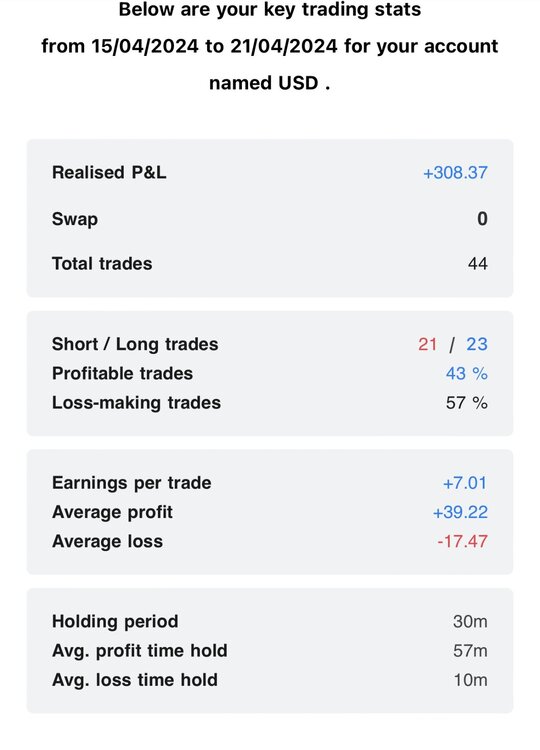The height and width of the screenshot is (750, 540).
Task: Select the Avg. profit time hold 57m
Action: click(x=470, y=651)
